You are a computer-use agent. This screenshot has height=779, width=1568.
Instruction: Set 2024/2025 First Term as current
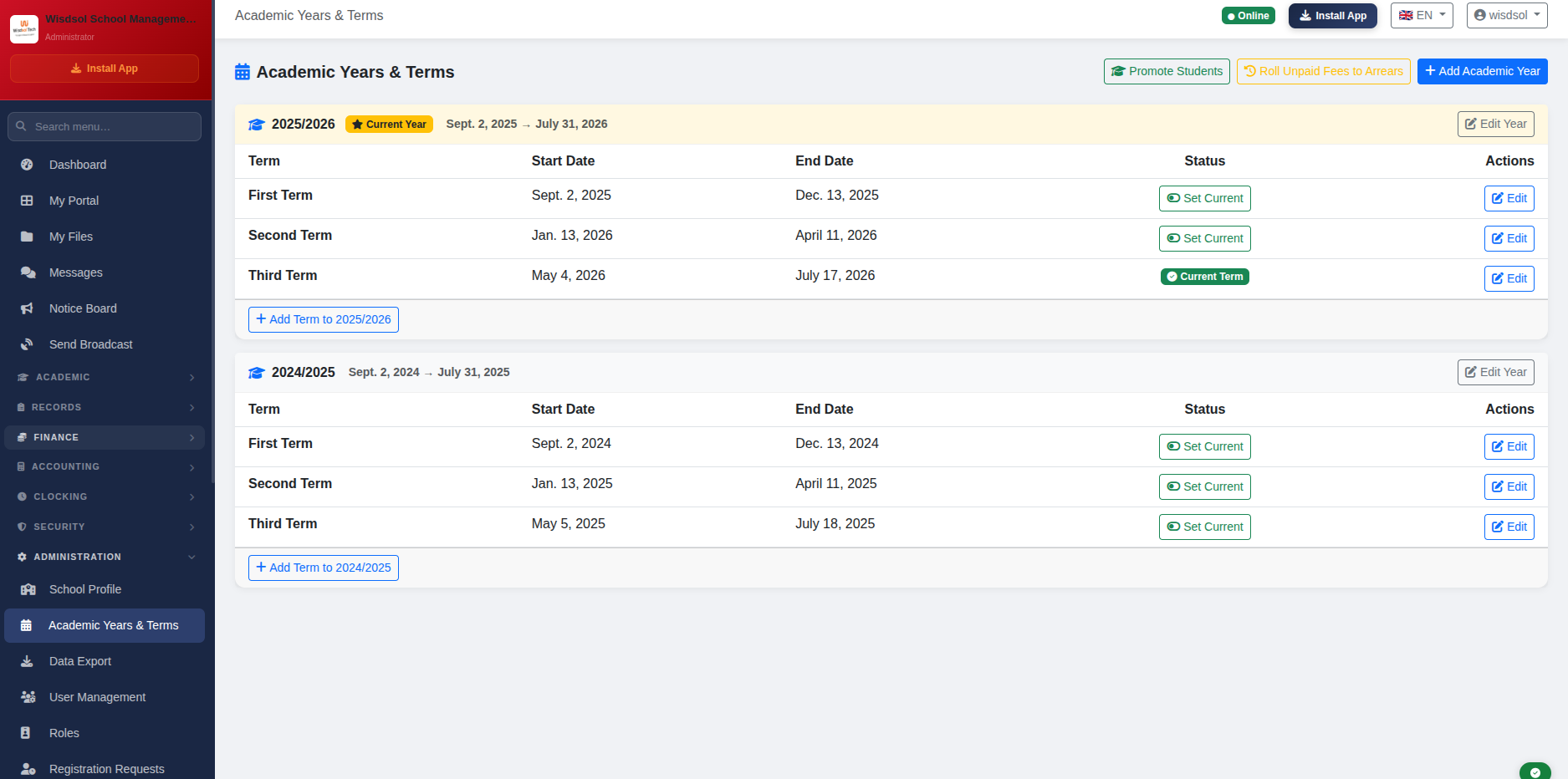(1204, 446)
